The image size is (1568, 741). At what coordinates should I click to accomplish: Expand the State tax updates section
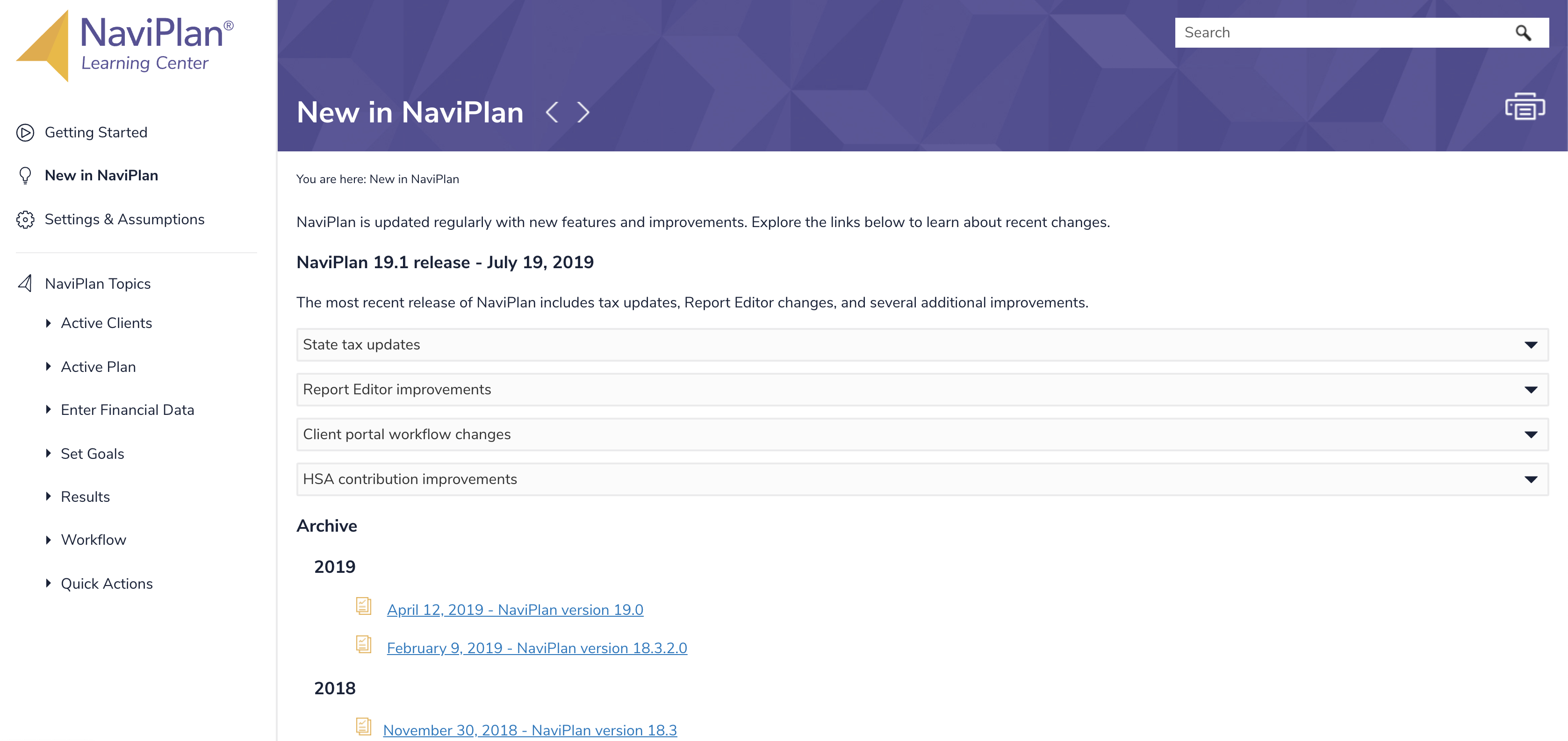[x=922, y=345]
